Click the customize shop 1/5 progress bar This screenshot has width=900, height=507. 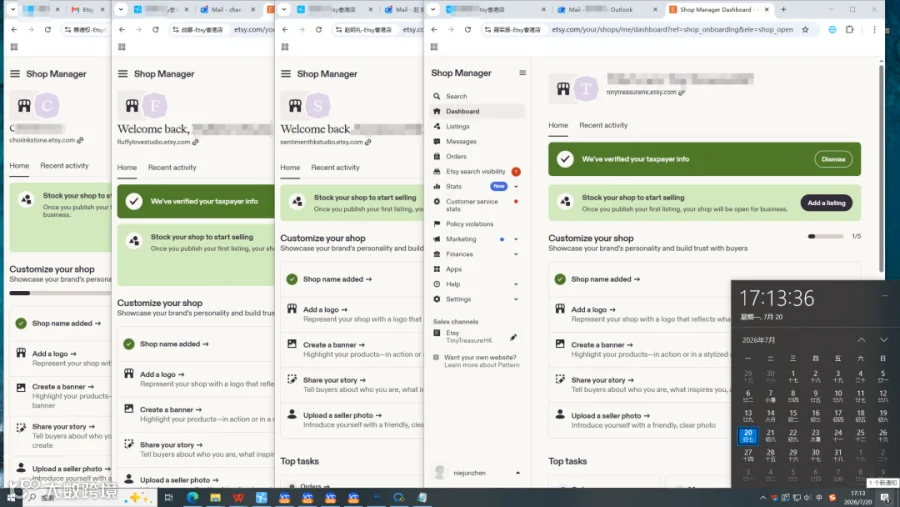(x=825, y=236)
